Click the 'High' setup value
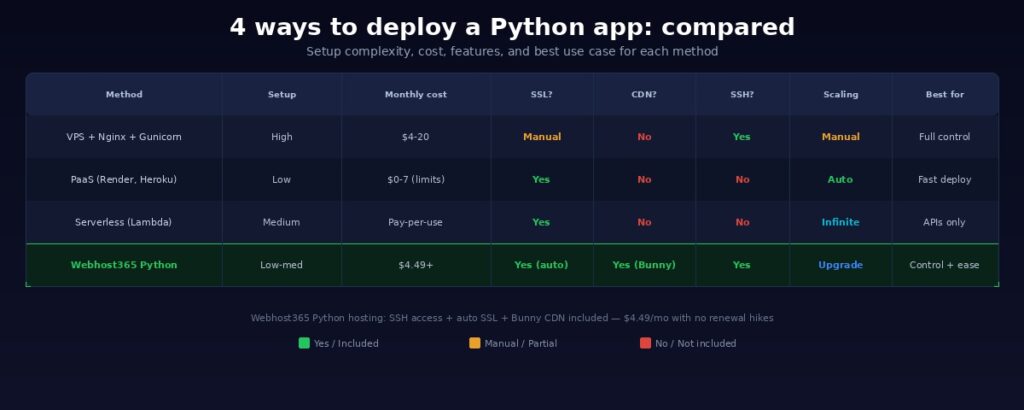1024x410 pixels. click(281, 137)
